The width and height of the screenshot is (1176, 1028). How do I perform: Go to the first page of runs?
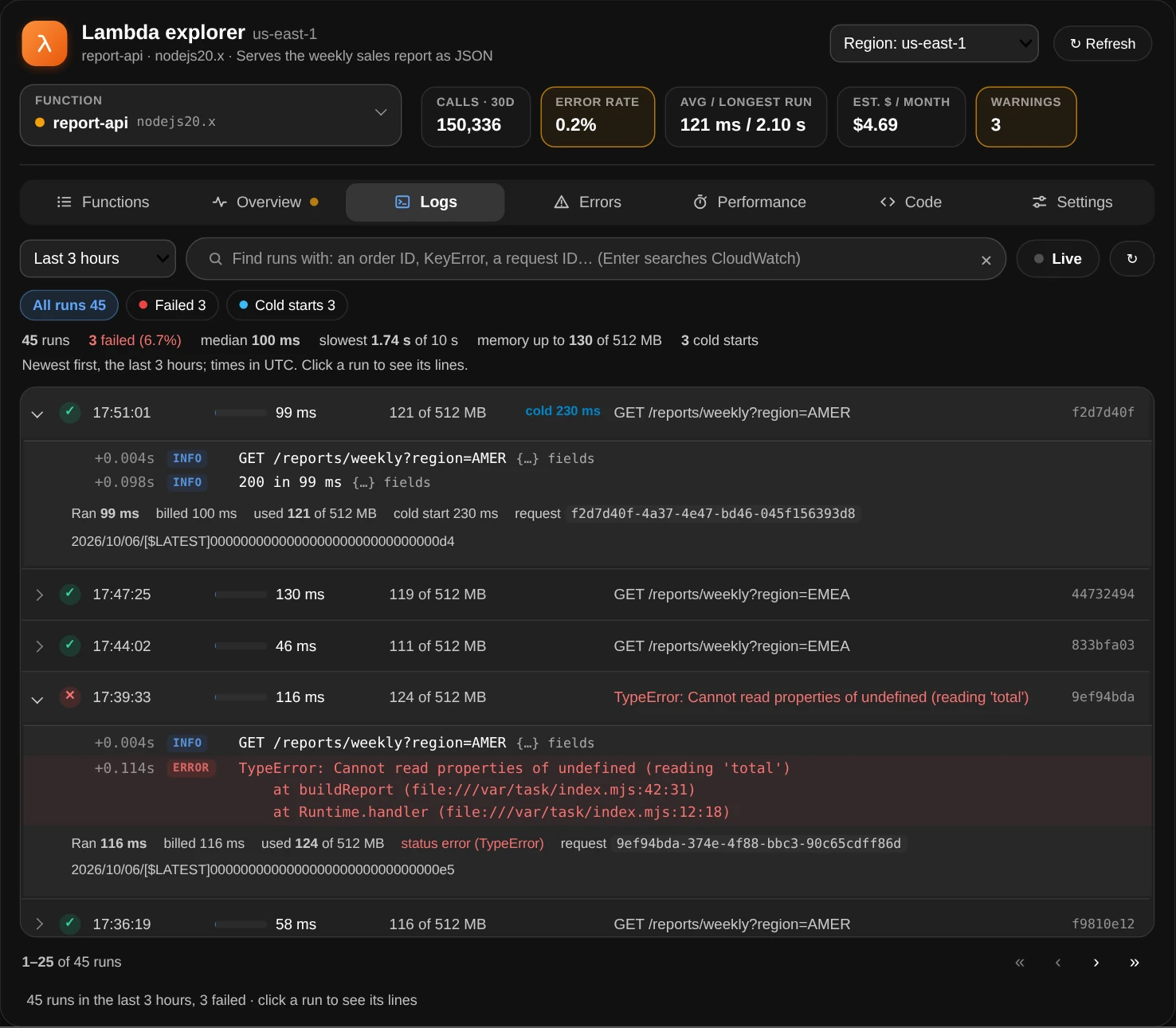pos(1020,963)
